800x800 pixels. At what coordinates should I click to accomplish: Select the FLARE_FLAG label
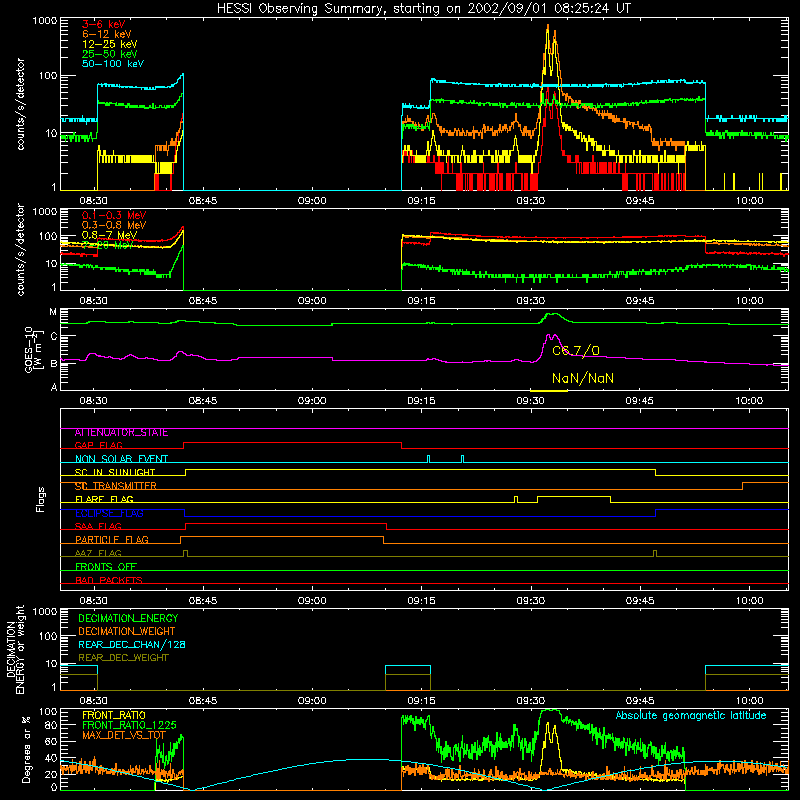[104, 499]
